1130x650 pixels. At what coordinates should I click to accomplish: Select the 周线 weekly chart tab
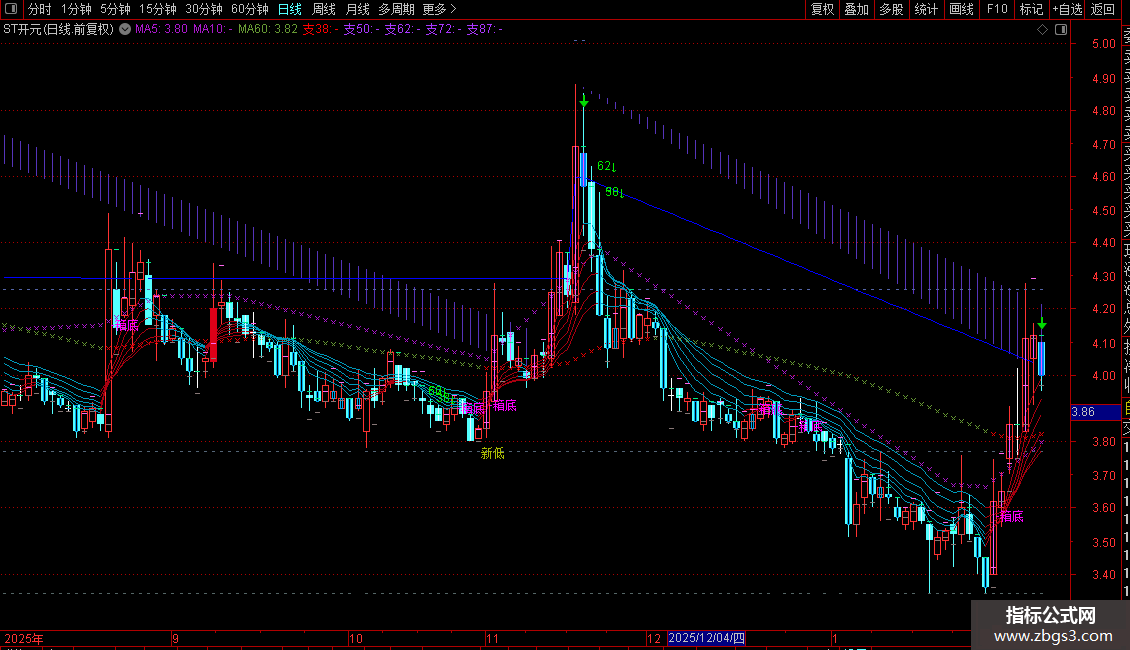click(324, 9)
